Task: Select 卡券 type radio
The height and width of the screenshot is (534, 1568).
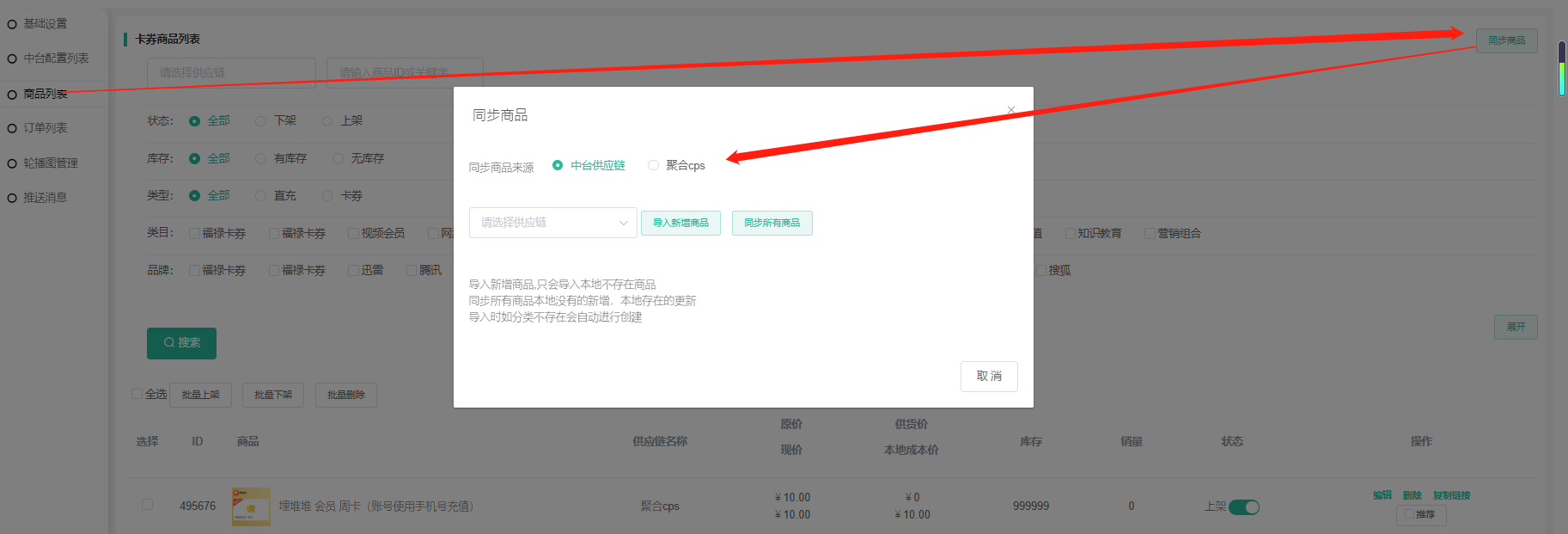Action: click(x=342, y=195)
